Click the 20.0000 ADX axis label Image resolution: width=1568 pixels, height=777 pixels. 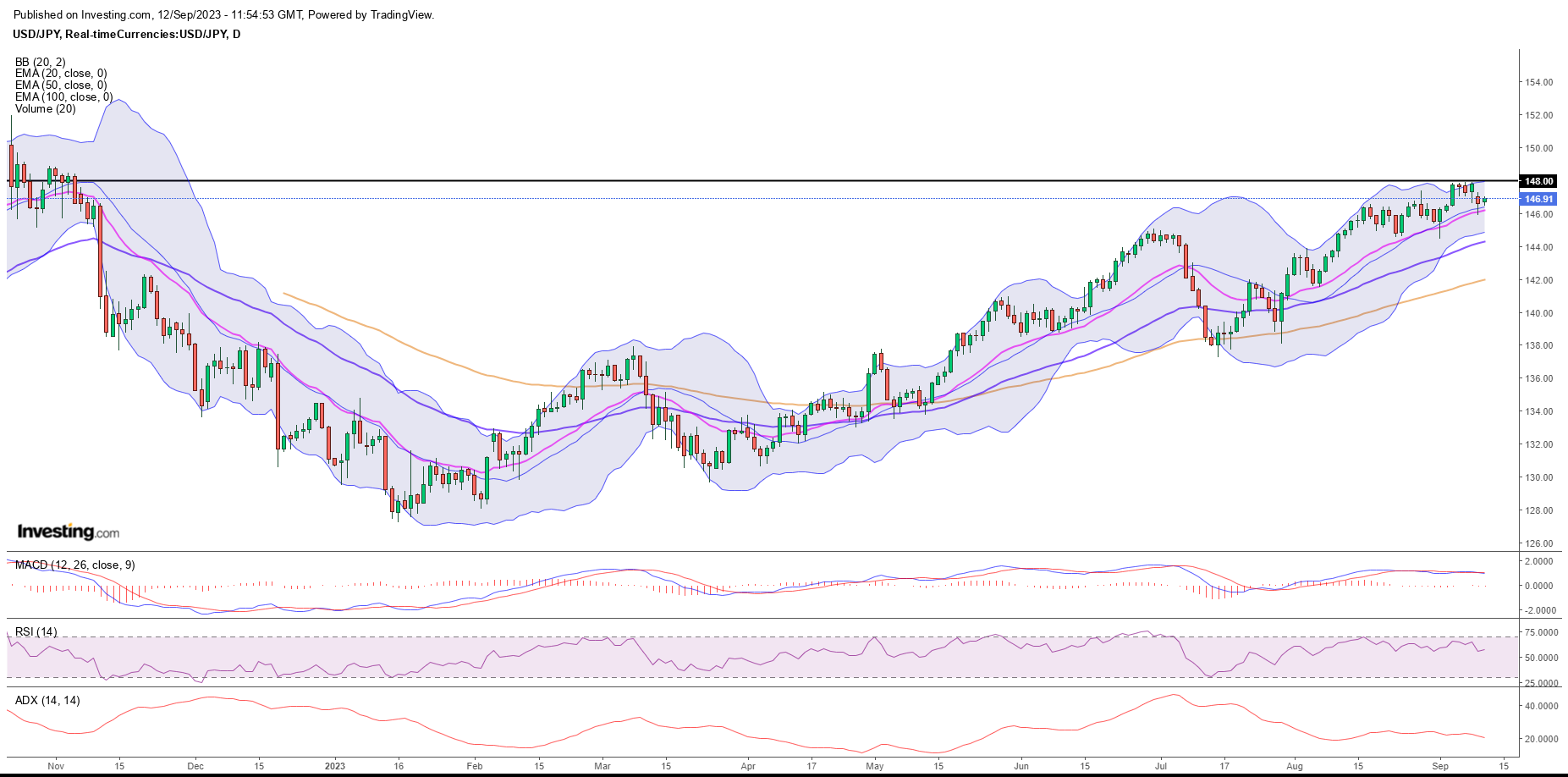1541,740
